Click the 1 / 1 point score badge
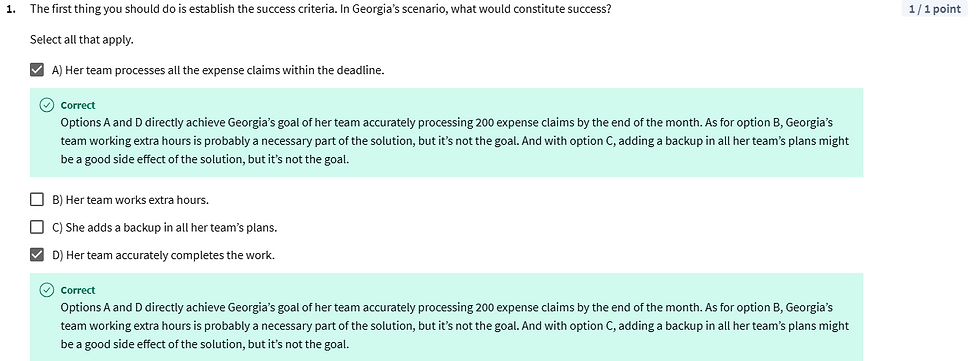This screenshot has height=361, width=980. (934, 9)
